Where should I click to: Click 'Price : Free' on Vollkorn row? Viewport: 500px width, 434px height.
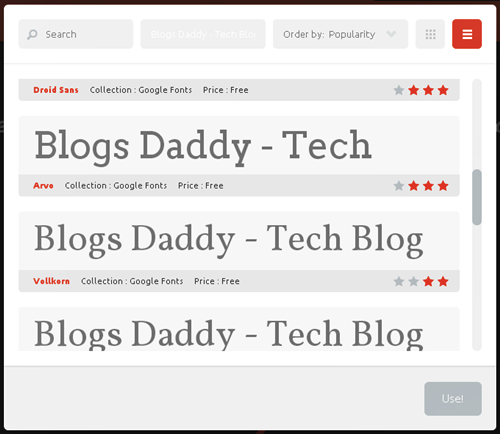(x=217, y=281)
